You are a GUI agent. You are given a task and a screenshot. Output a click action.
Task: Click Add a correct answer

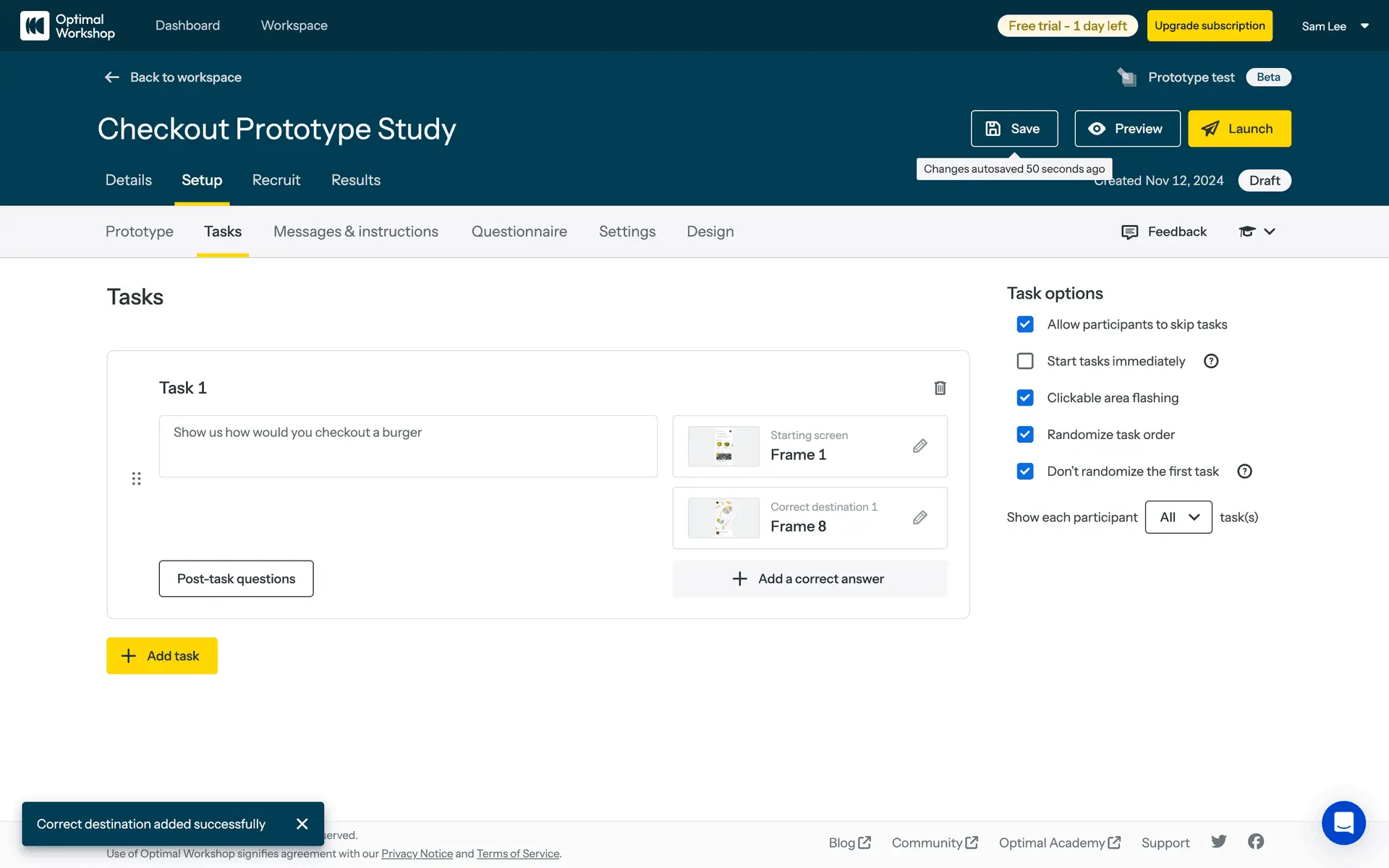tap(809, 579)
